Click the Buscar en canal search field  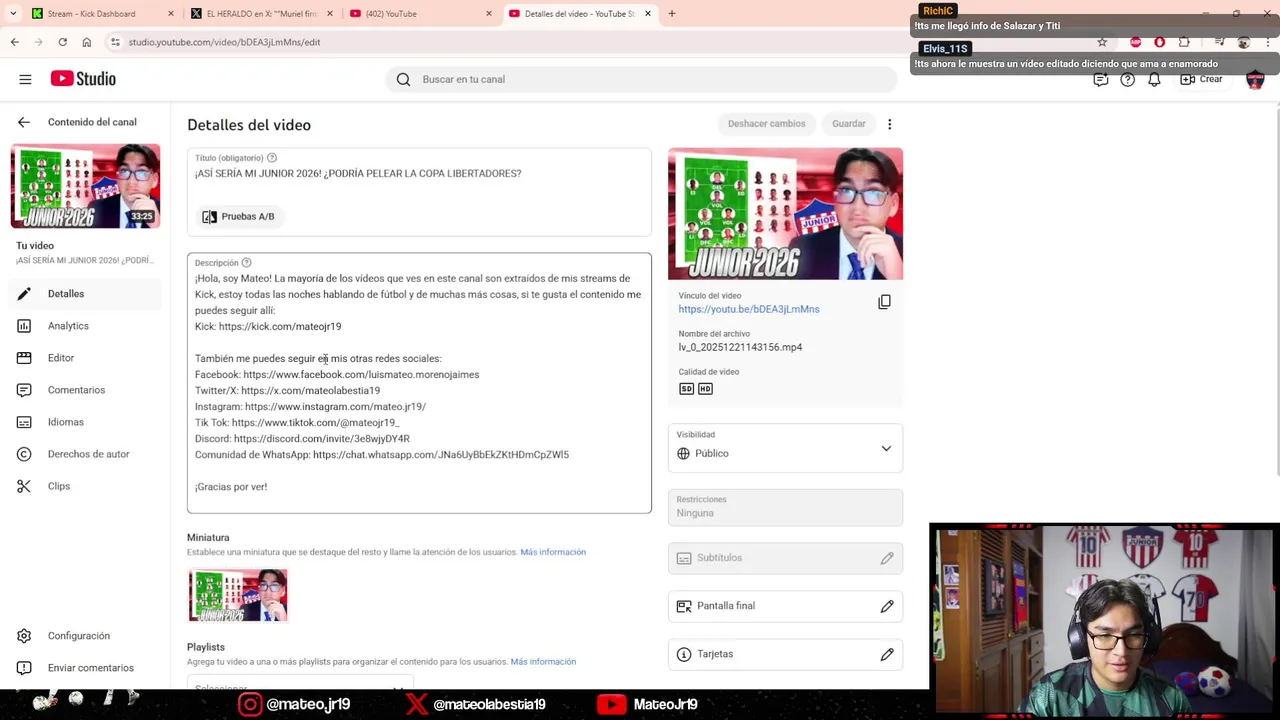click(x=640, y=79)
